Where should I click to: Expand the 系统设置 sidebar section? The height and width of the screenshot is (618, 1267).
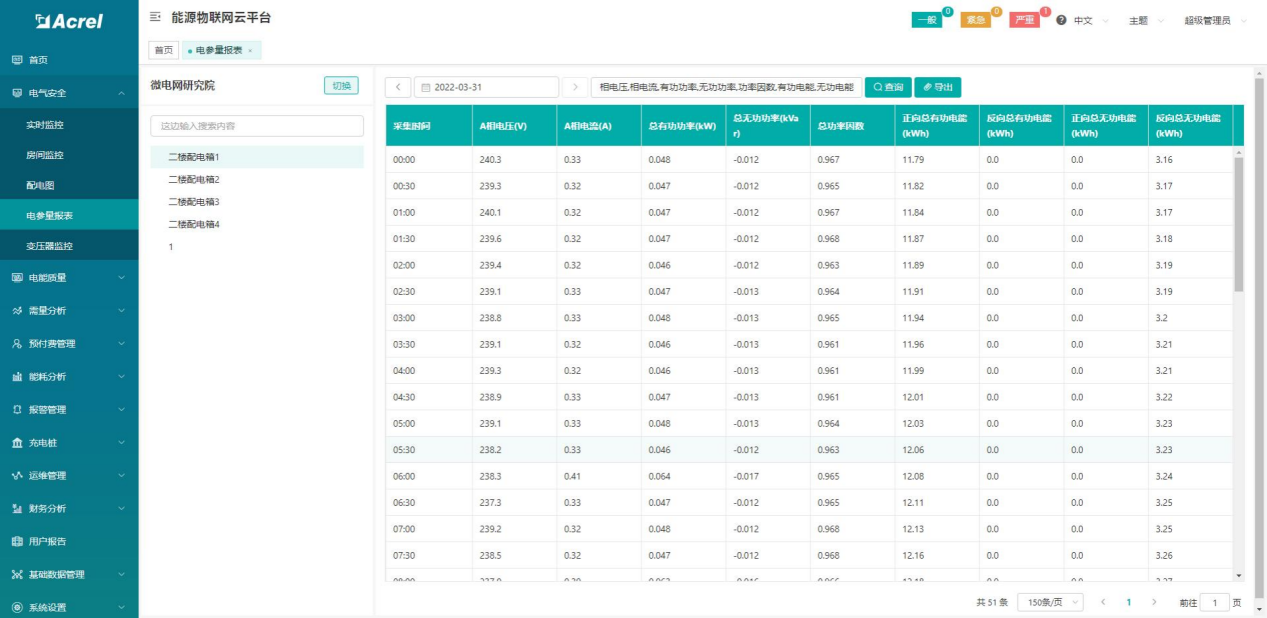pyautogui.click(x=69, y=607)
